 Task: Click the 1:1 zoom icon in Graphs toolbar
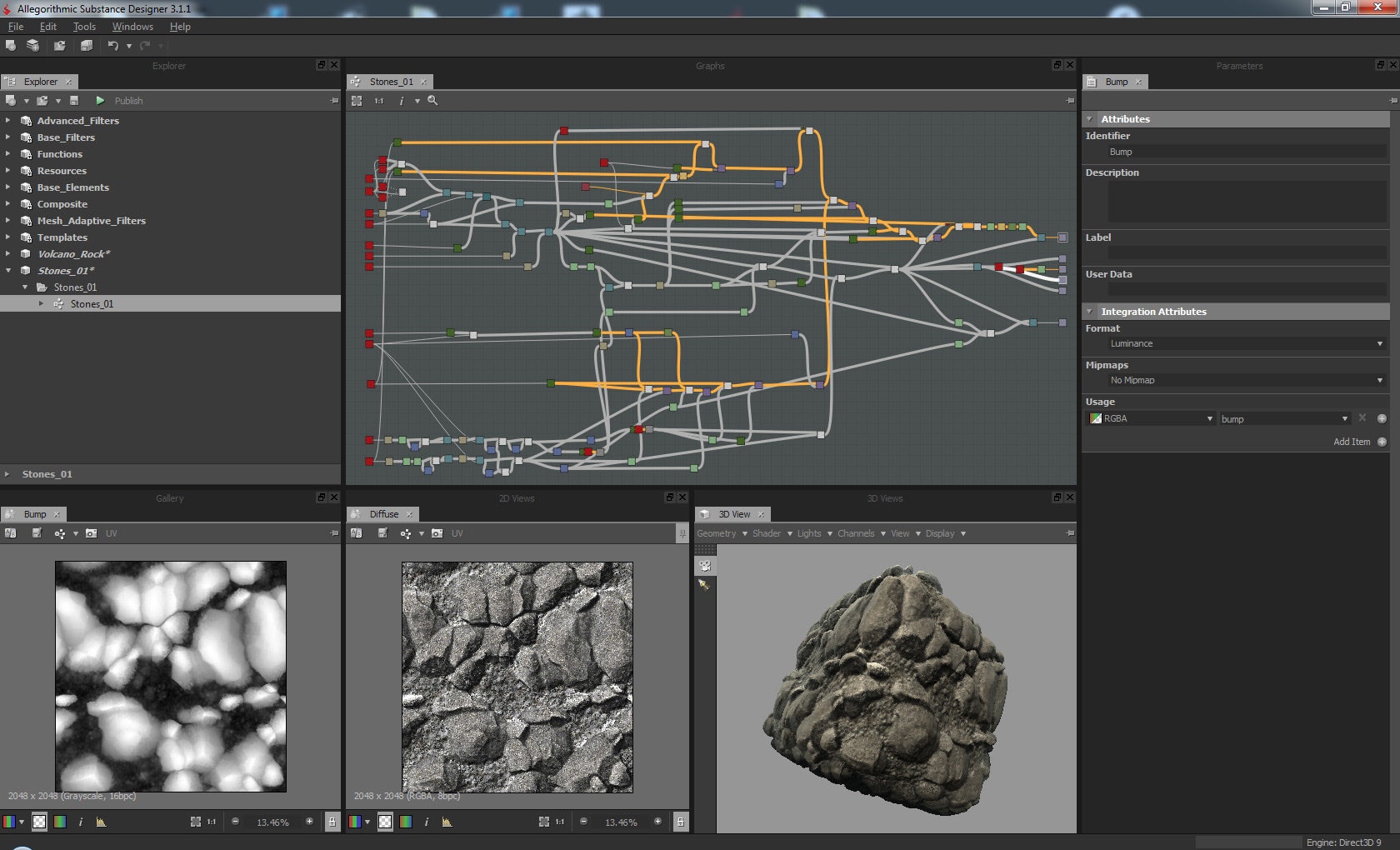click(379, 101)
